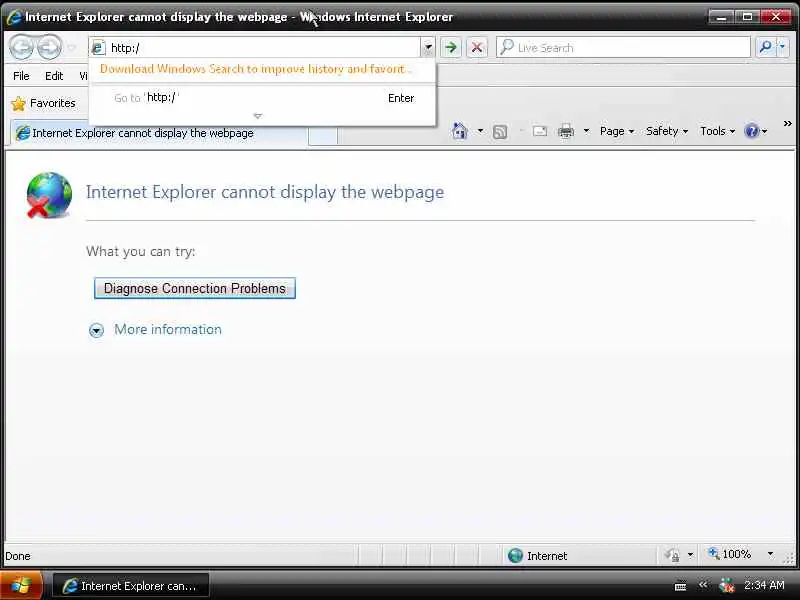Click the error heading cannot display the webpage

265,192
